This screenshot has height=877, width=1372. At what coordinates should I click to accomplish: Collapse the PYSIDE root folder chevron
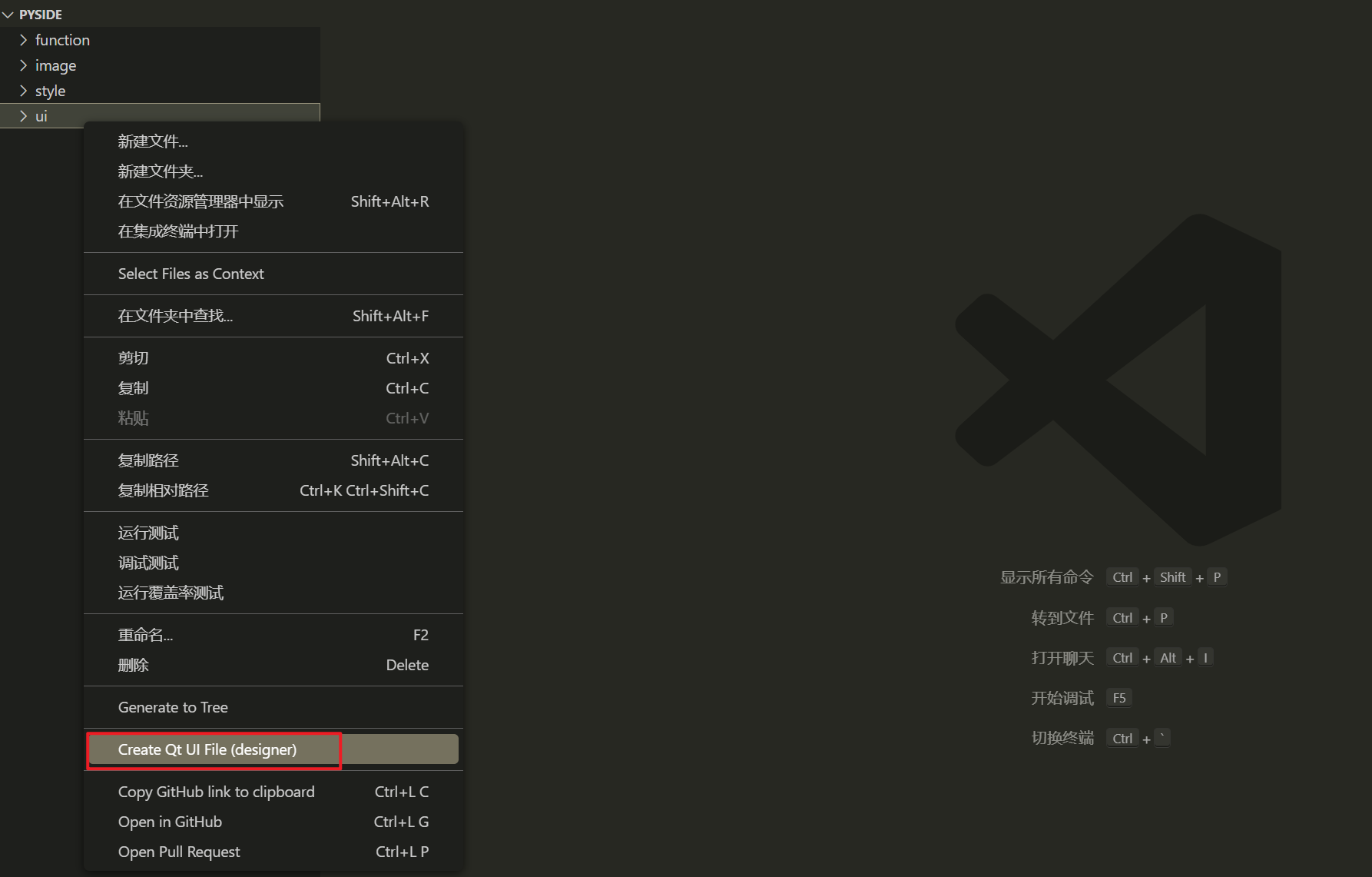coord(8,15)
